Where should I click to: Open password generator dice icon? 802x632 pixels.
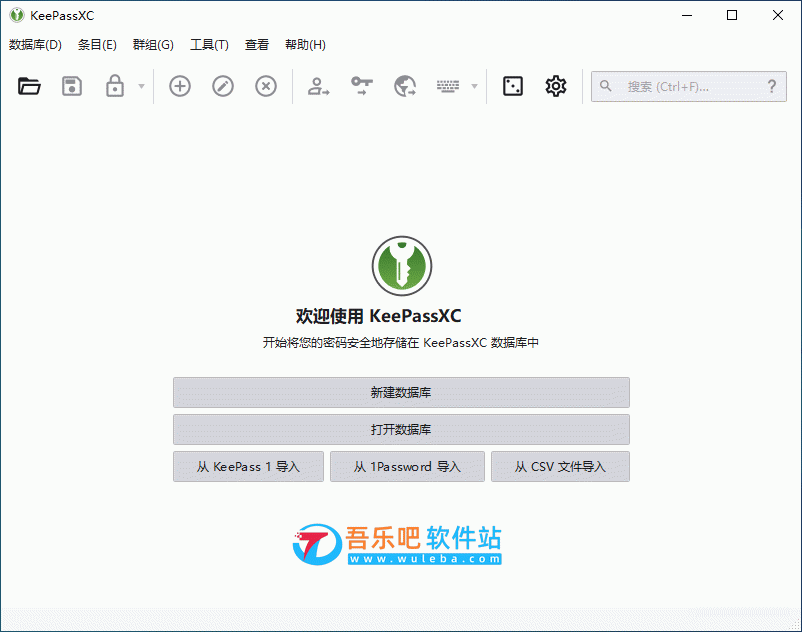point(513,86)
